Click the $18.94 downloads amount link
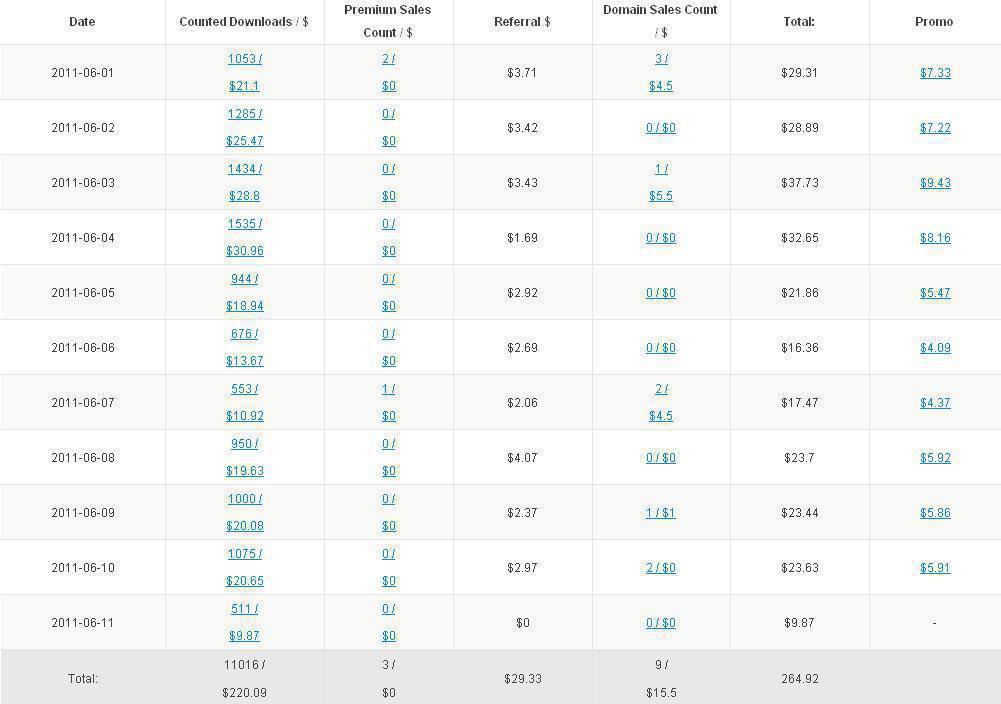Viewport: 1001px width, 704px height. click(244, 306)
